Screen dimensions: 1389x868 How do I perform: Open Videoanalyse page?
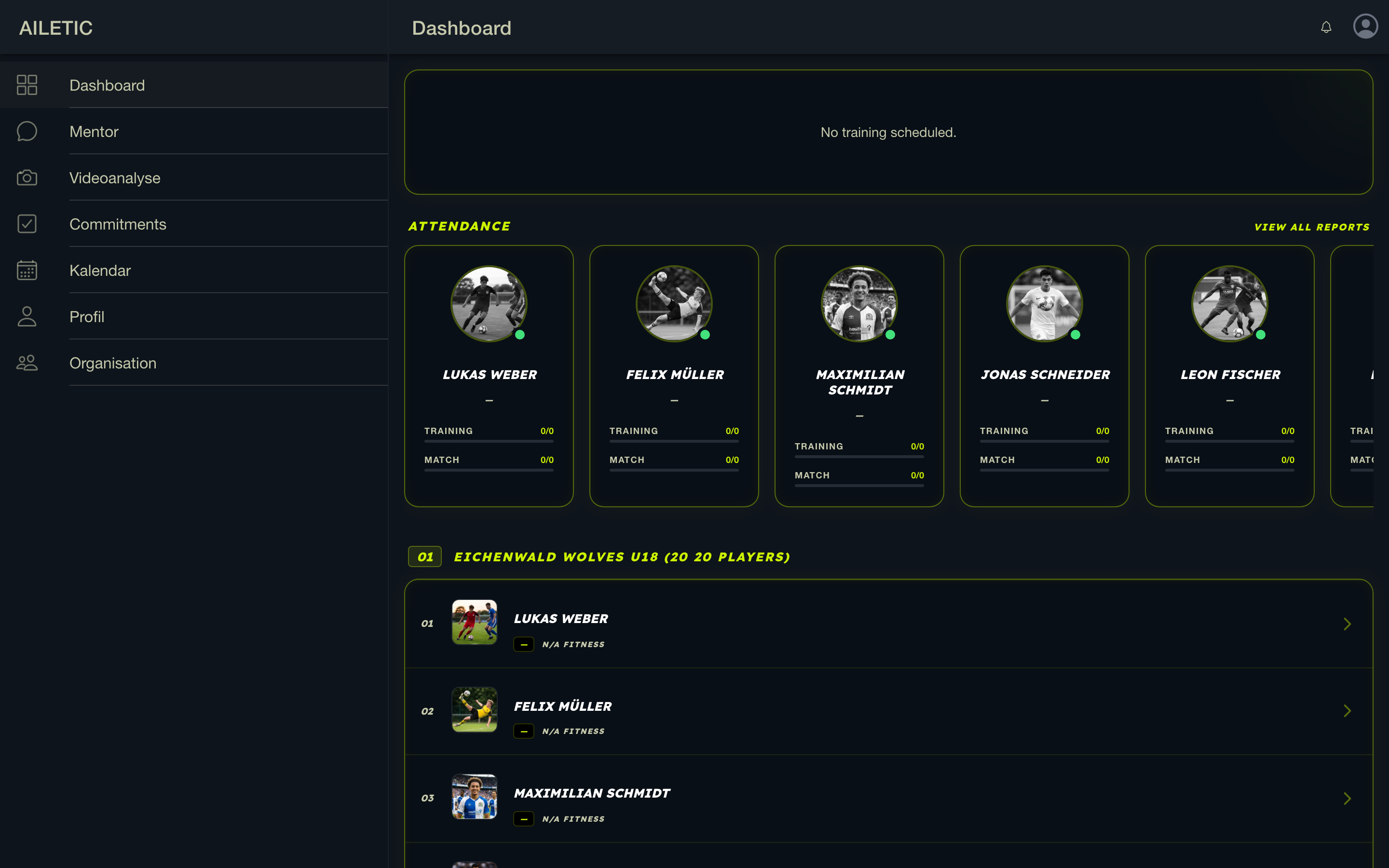pos(194,177)
